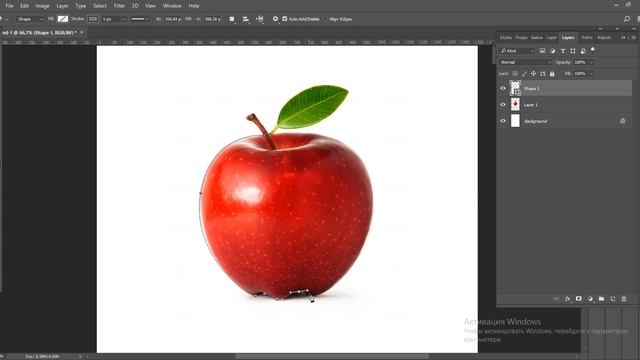
Task: Click the add layer mask icon
Action: tap(579, 299)
